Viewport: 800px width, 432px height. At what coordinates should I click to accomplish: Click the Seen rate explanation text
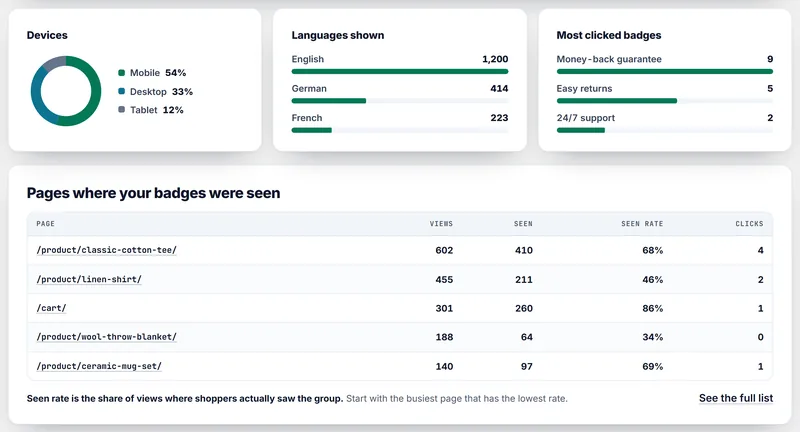[297, 398]
